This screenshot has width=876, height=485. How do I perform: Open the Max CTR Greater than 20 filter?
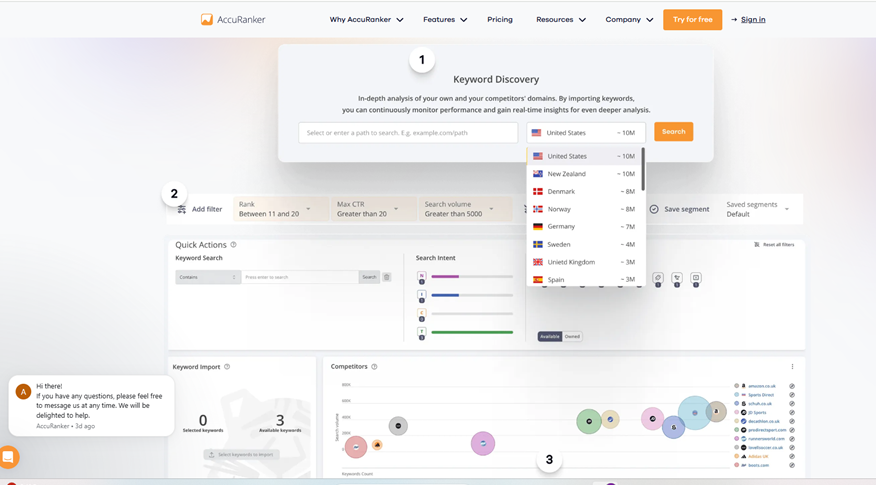click(373, 209)
